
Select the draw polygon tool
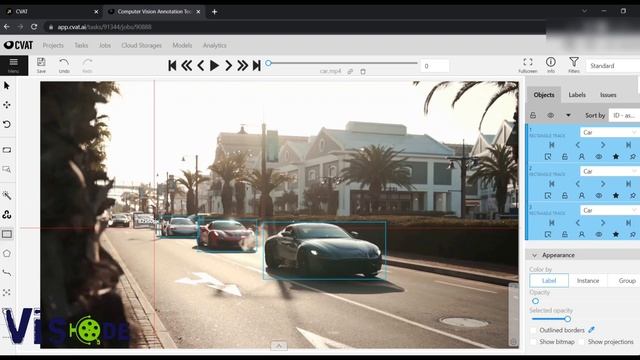(x=7, y=253)
